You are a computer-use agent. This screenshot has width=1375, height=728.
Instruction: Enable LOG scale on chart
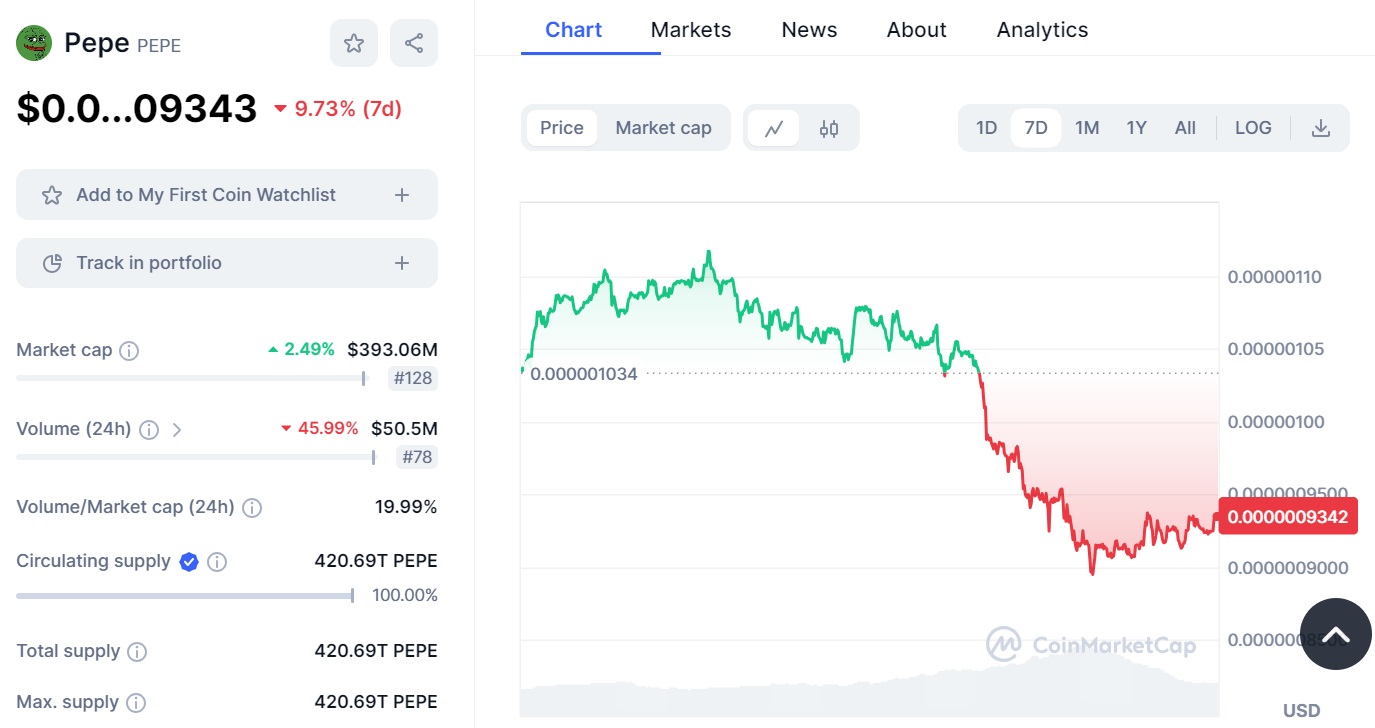coord(1253,128)
